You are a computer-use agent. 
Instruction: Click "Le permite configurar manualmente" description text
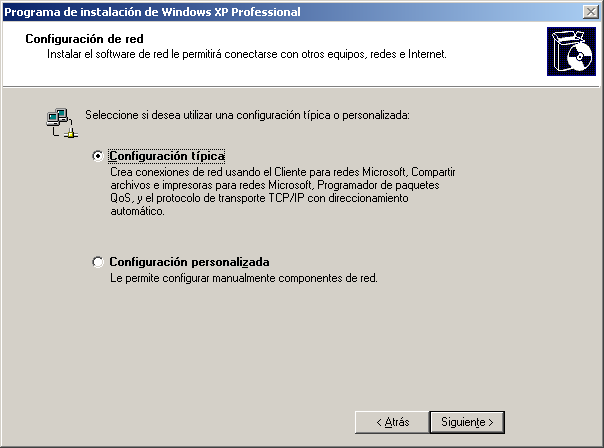click(x=243, y=277)
